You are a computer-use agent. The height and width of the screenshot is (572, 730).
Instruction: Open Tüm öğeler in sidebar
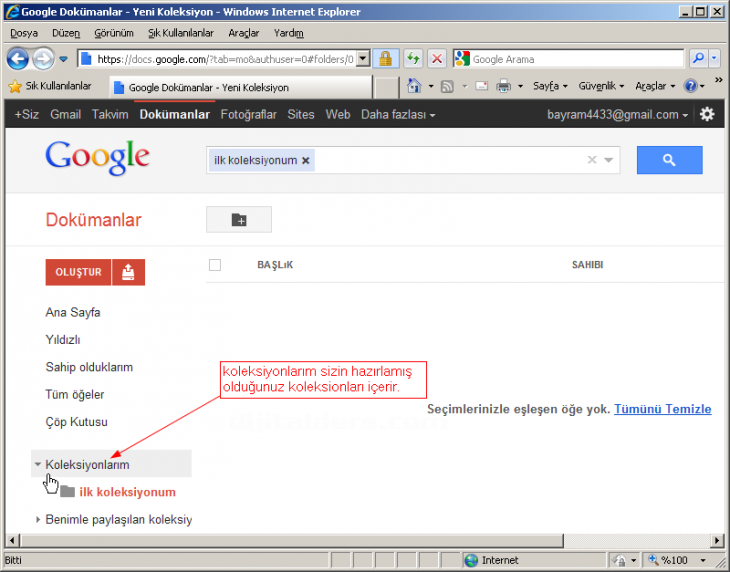(x=74, y=395)
